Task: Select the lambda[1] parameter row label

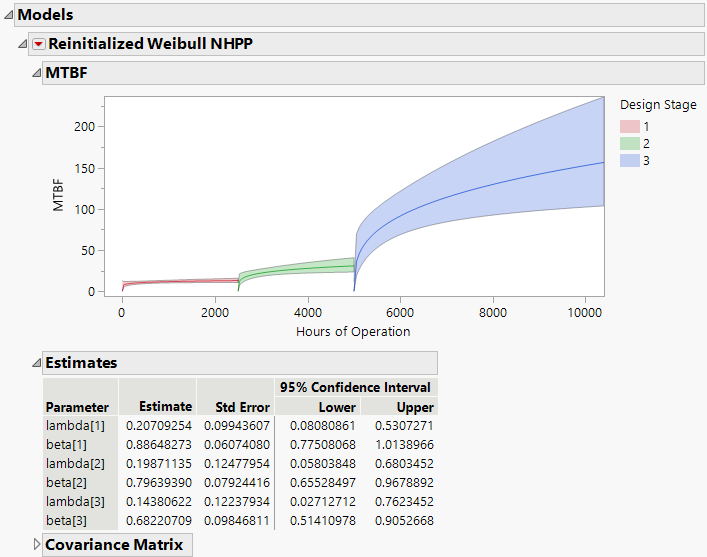Action: (72, 426)
